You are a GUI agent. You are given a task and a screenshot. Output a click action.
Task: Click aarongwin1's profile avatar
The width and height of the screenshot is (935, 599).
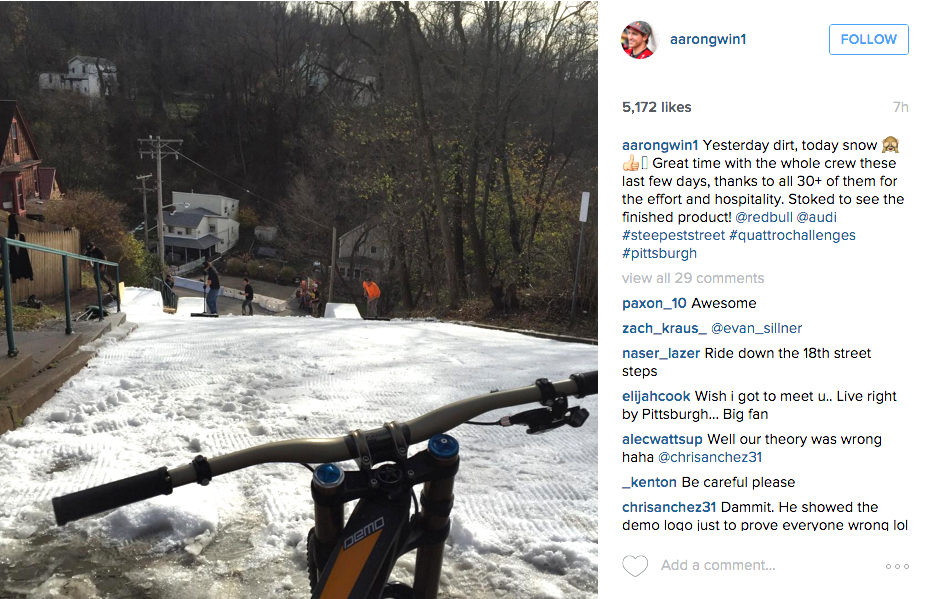[x=638, y=40]
